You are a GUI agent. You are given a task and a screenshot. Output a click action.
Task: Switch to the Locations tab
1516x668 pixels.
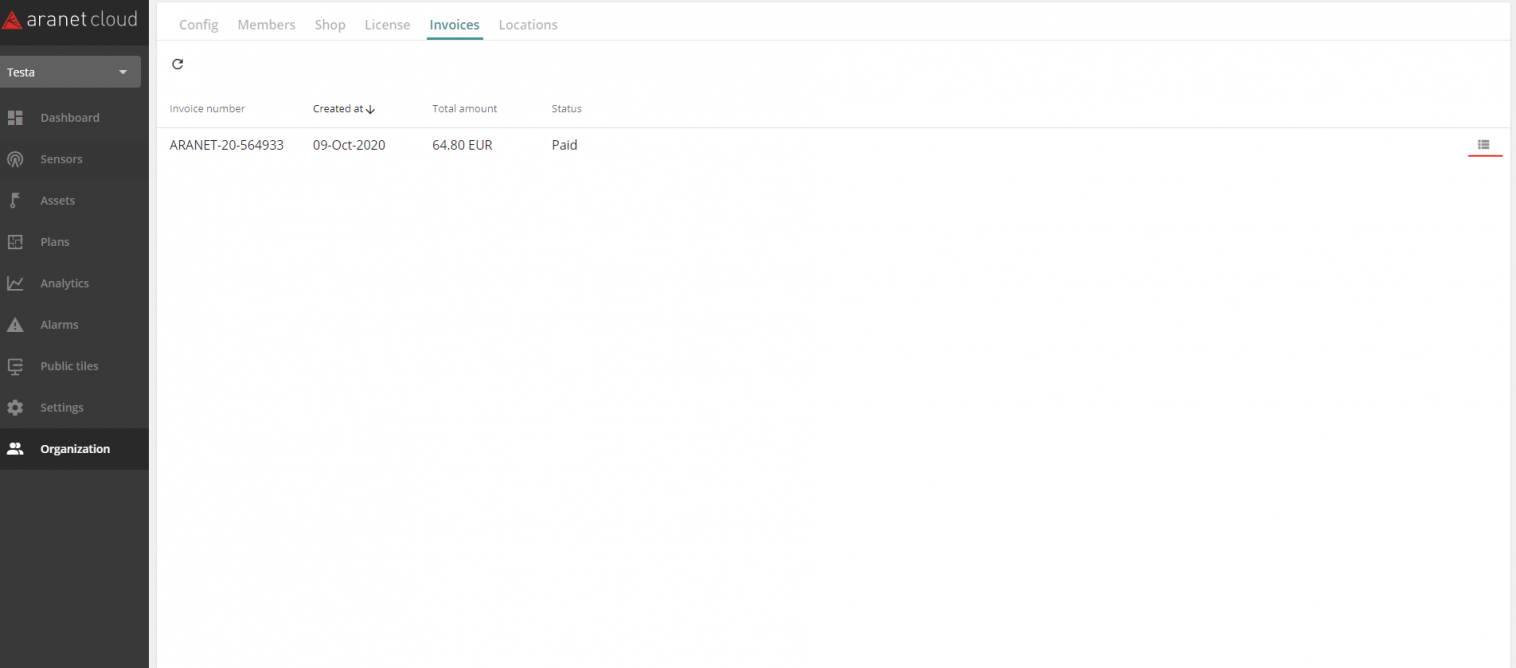click(528, 25)
